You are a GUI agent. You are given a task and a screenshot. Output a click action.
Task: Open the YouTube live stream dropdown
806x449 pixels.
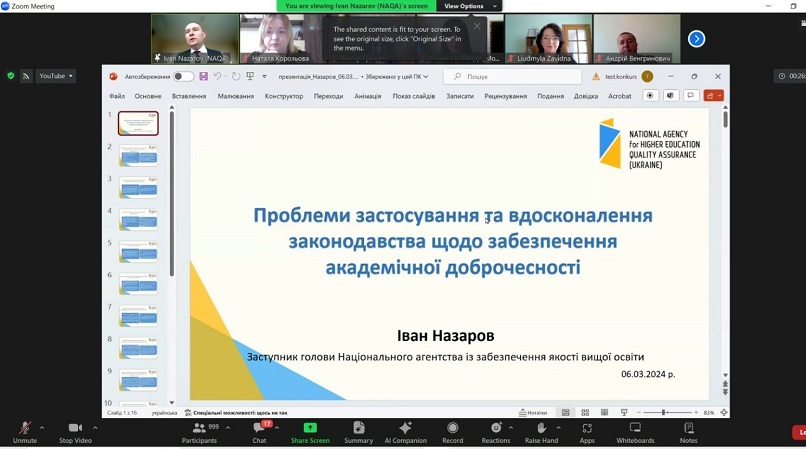tap(56, 76)
